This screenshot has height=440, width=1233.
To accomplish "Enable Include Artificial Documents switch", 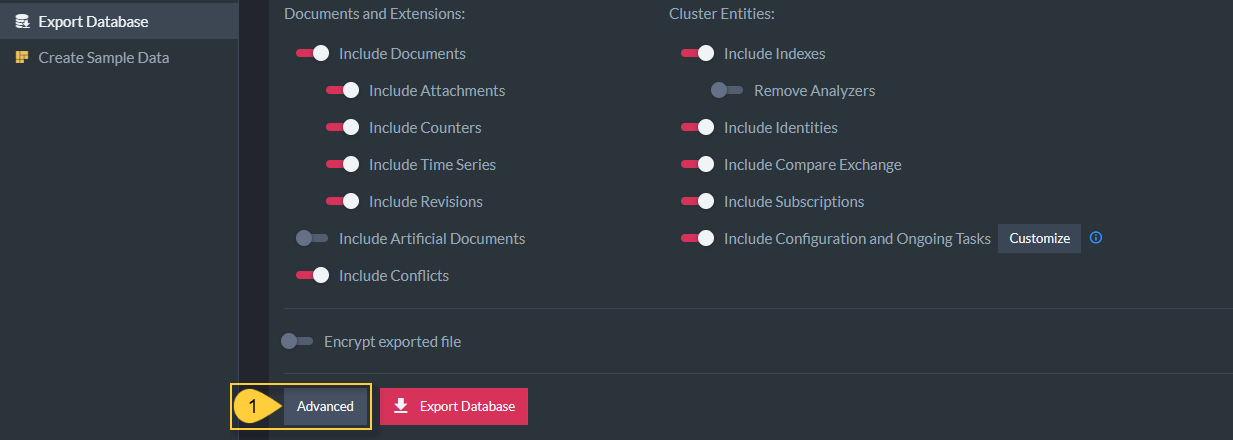I will pyautogui.click(x=312, y=239).
